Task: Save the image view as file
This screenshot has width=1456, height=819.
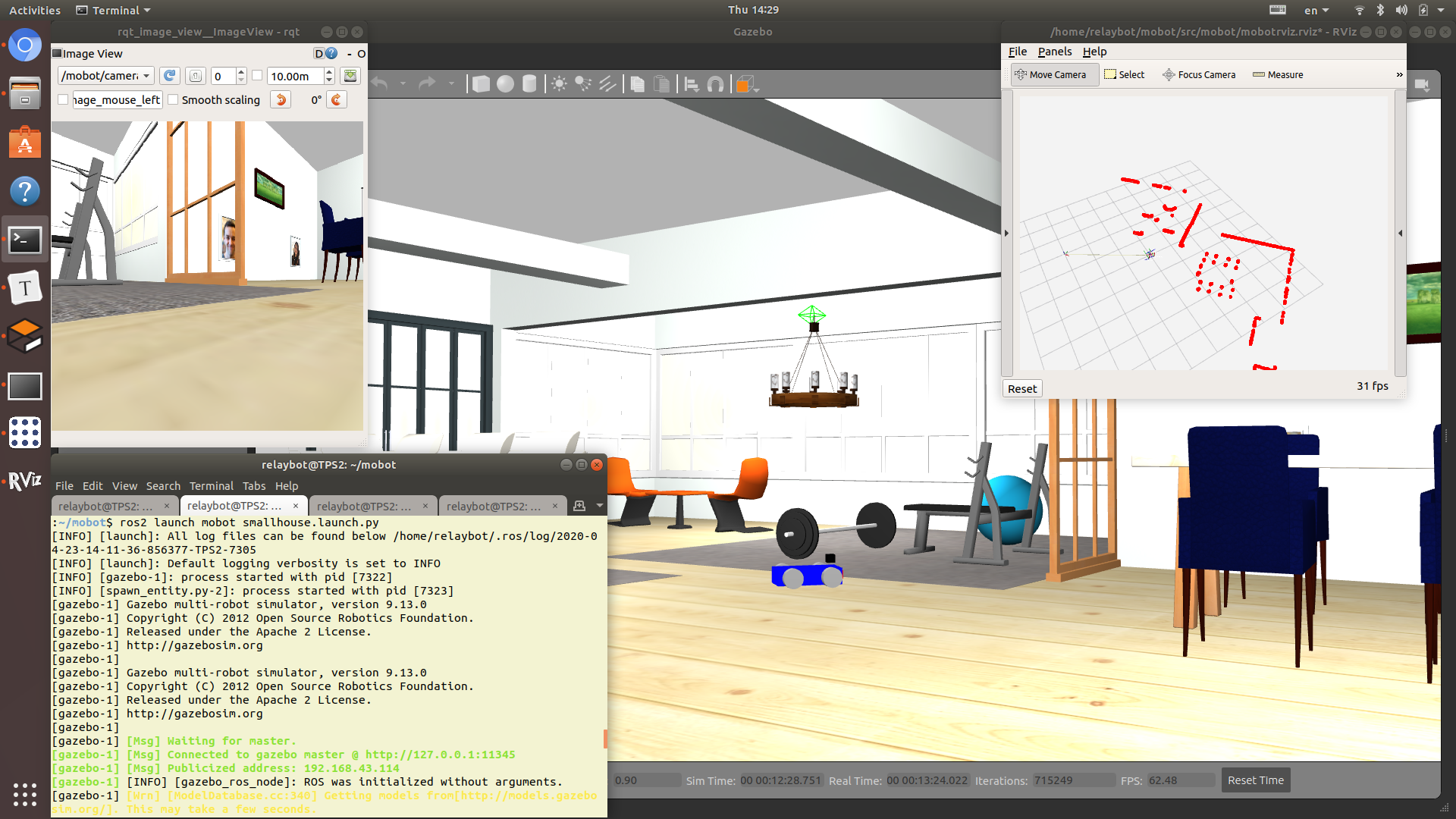Action: (350, 76)
